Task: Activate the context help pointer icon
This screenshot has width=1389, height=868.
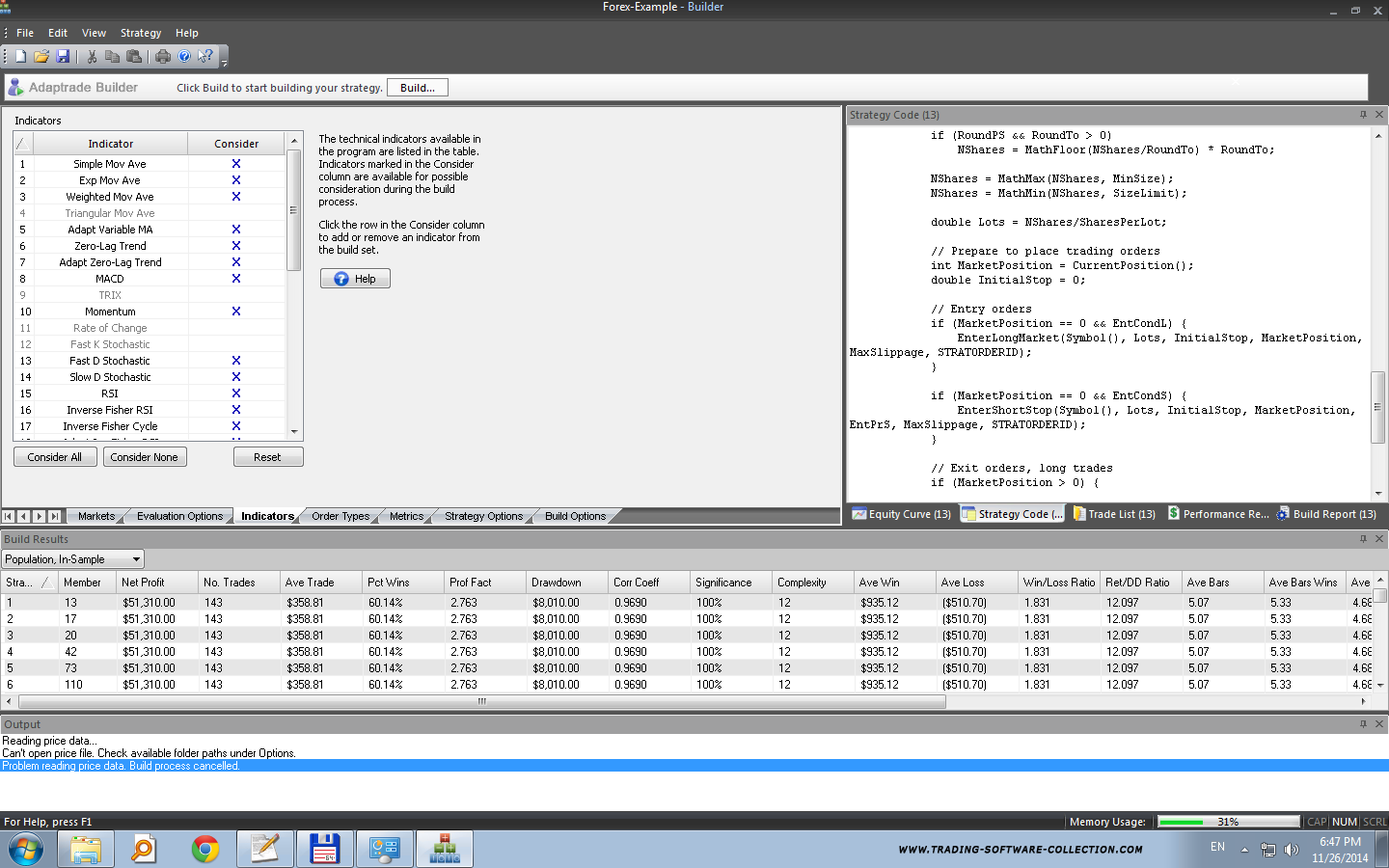Action: pyautogui.click(x=204, y=57)
